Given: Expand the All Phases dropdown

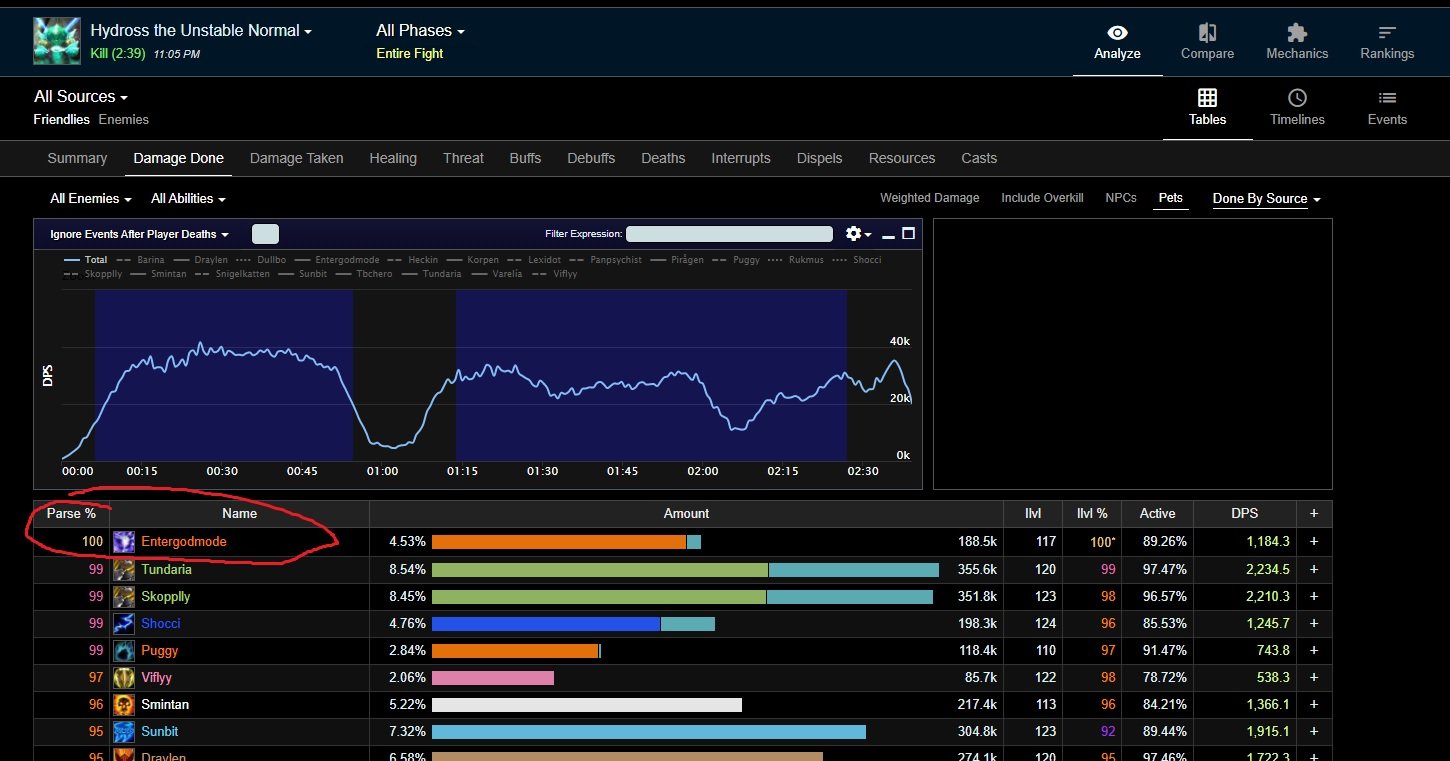Looking at the screenshot, I should click(x=420, y=31).
